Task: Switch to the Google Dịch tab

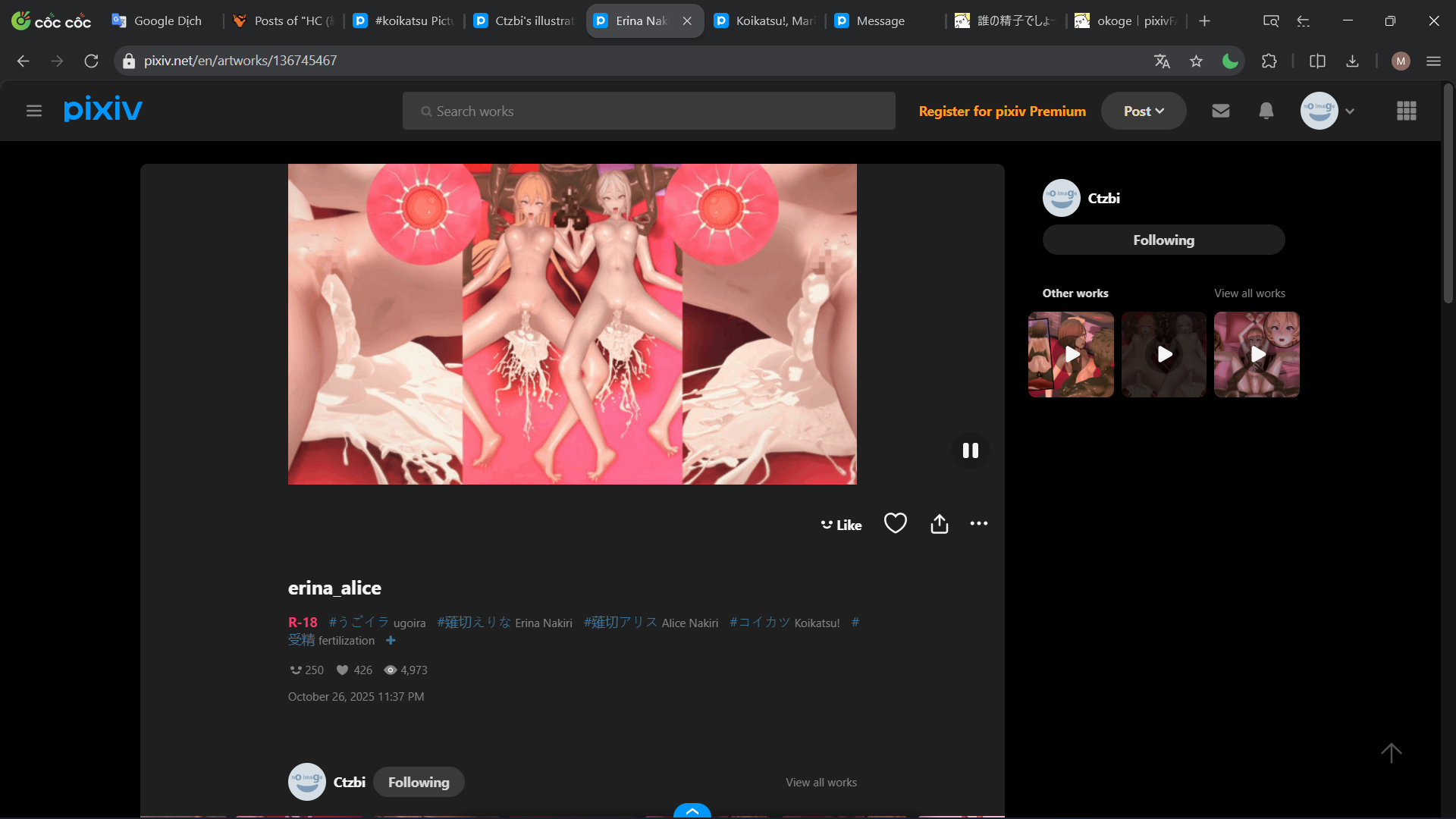Action: (167, 21)
